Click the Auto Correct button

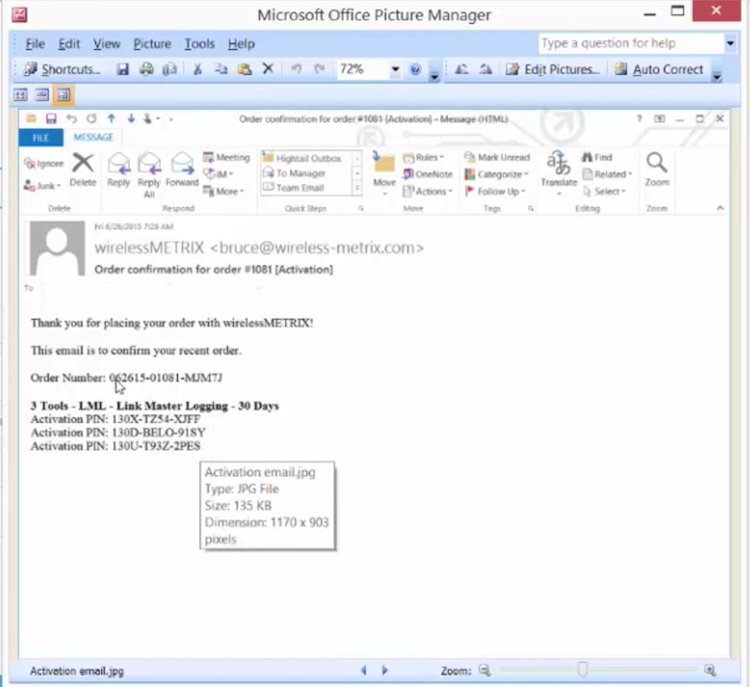click(659, 70)
